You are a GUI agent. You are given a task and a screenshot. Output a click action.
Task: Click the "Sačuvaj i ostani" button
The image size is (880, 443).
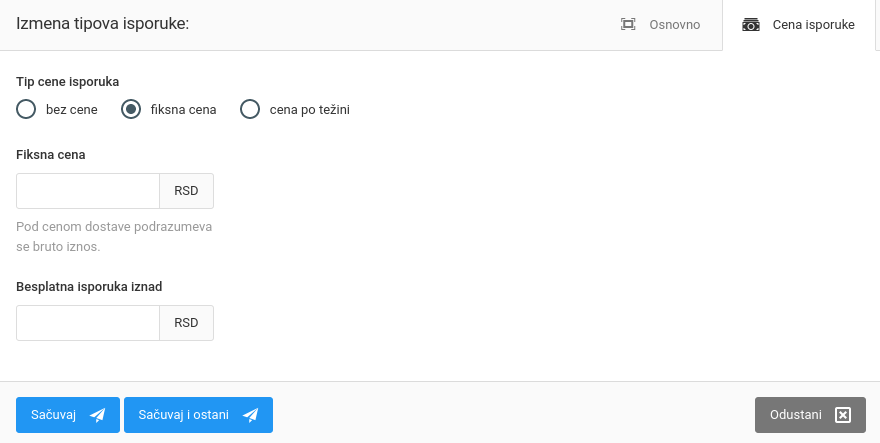pyautogui.click(x=198, y=415)
